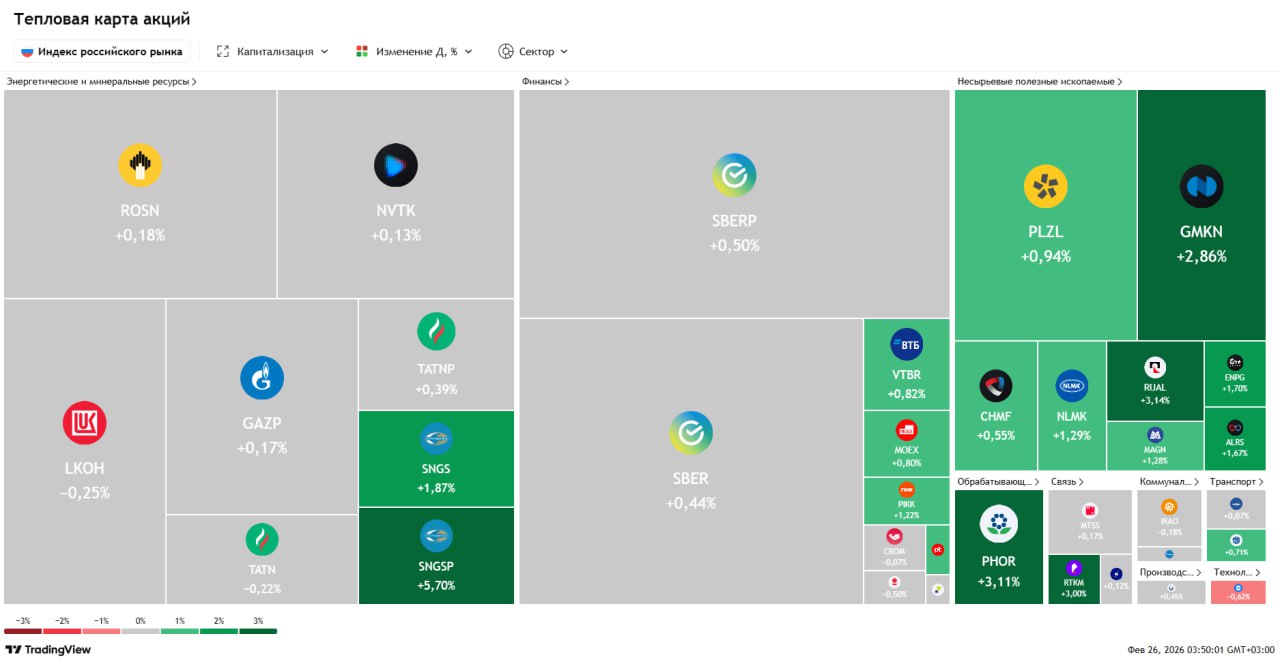Viewport: 1280px width, 664px height.
Task: Click the MTSS logo
Action: pyautogui.click(x=1090, y=510)
